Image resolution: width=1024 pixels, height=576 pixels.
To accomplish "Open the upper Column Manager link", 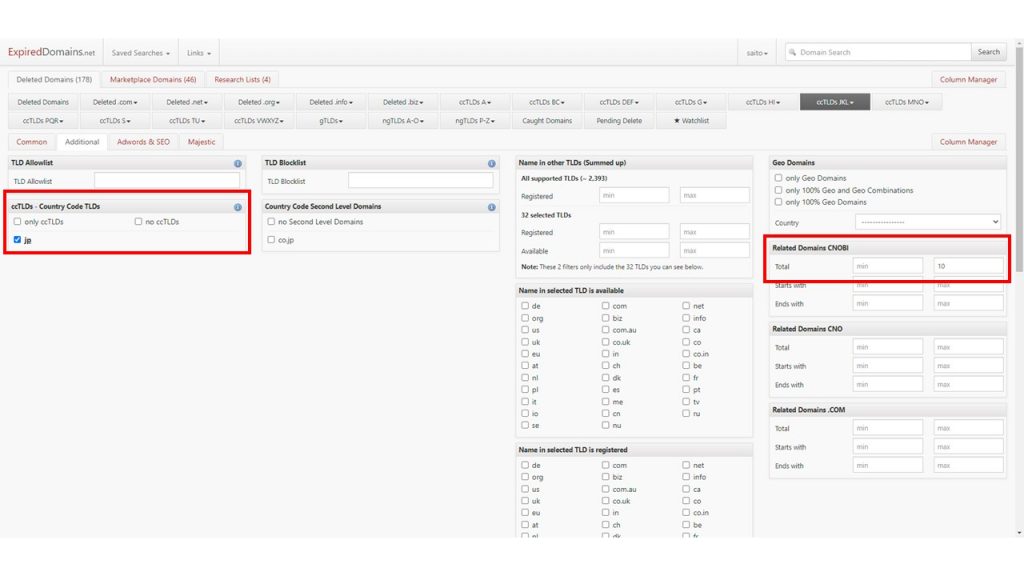I will (968, 80).
